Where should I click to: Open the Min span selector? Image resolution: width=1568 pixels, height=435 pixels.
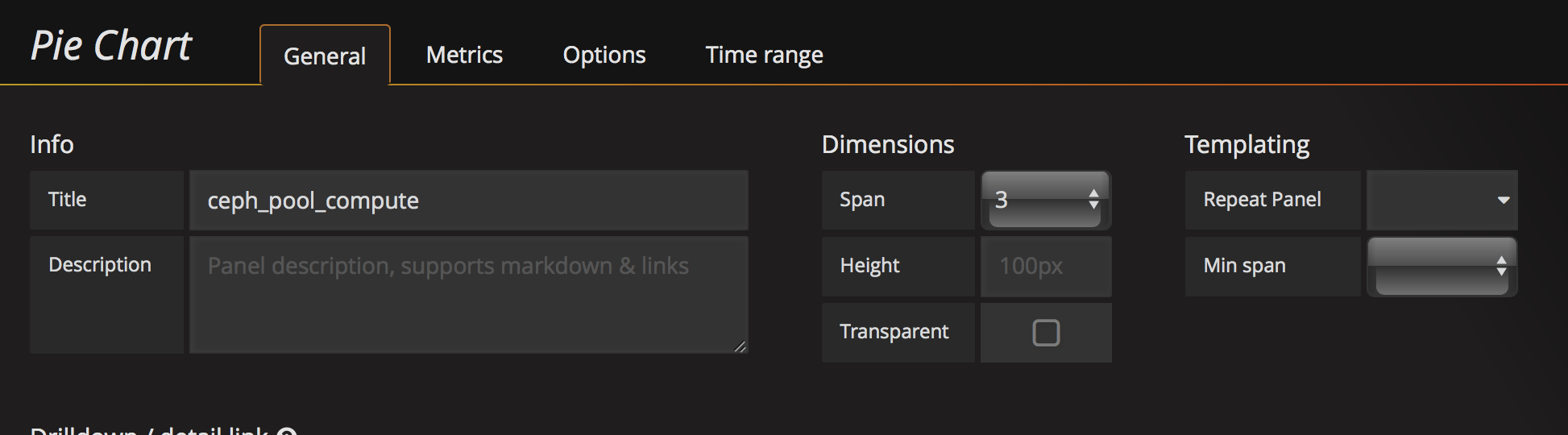pyautogui.click(x=1442, y=266)
